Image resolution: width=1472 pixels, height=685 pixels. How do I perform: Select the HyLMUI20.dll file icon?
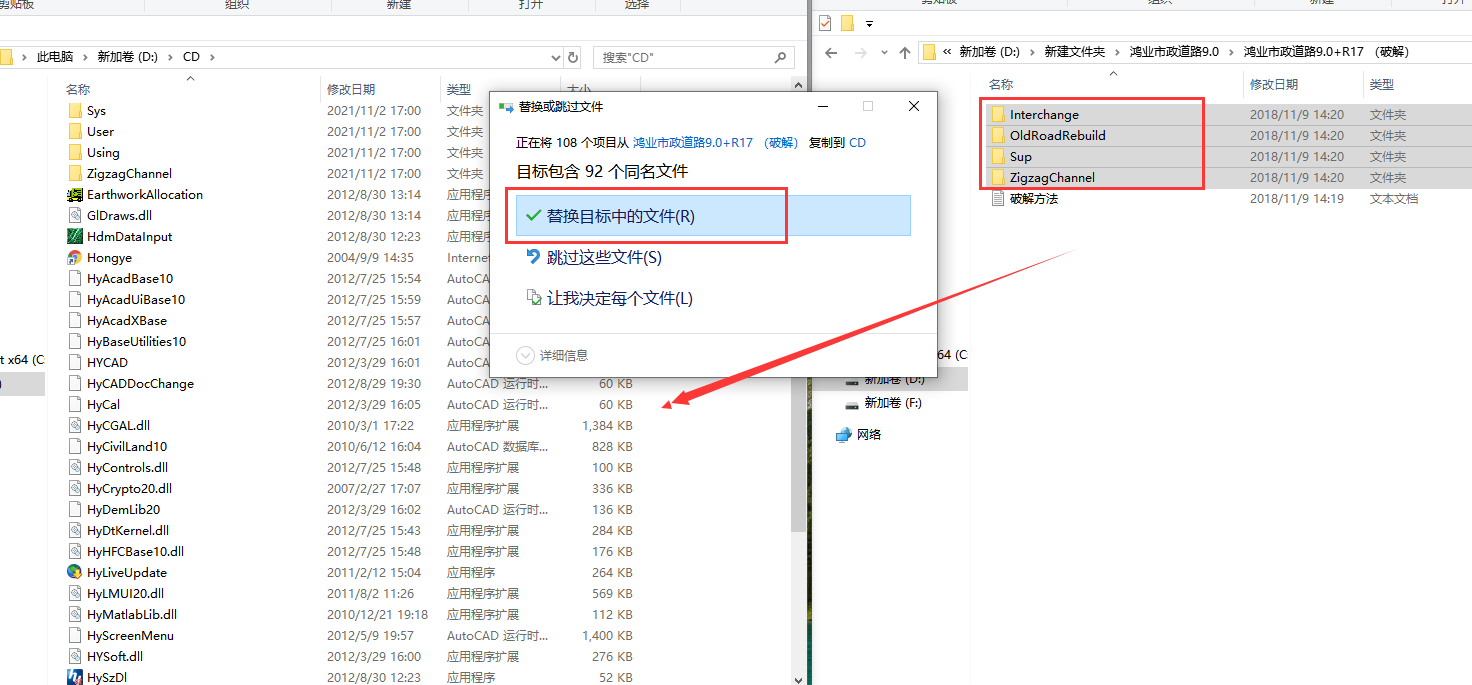click(75, 594)
